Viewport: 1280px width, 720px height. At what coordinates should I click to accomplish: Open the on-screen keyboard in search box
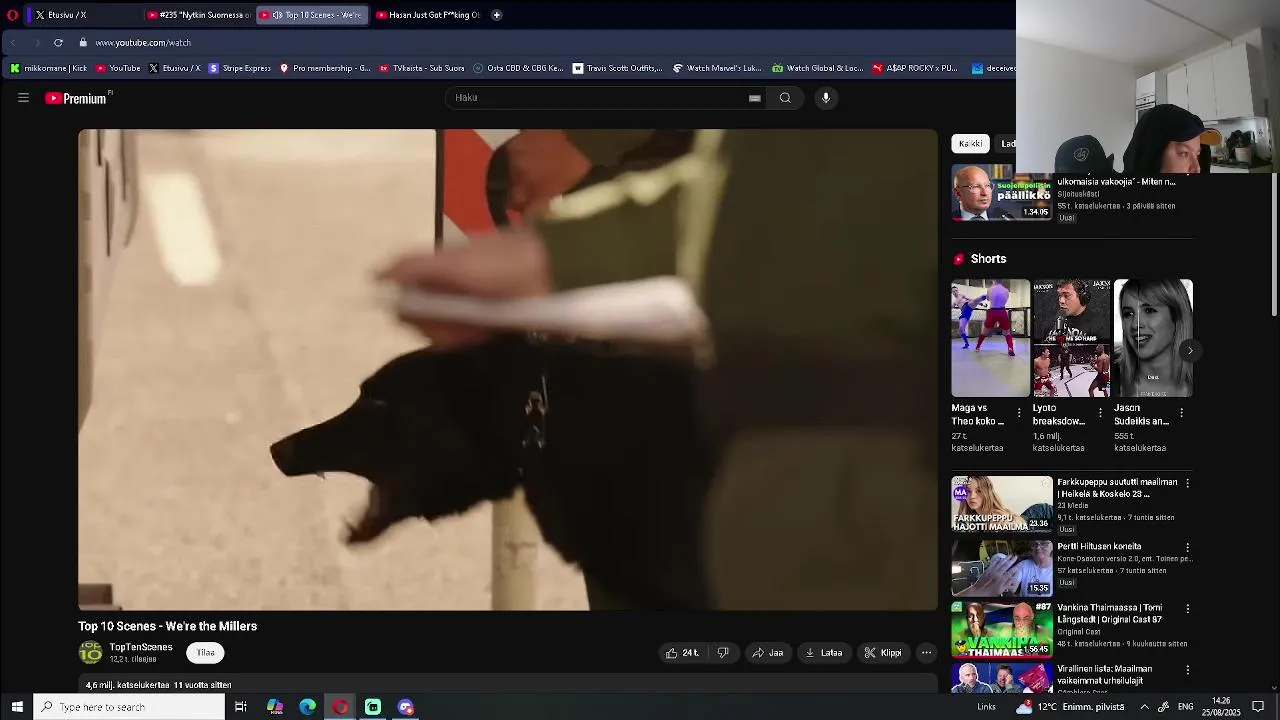pyautogui.click(x=755, y=98)
